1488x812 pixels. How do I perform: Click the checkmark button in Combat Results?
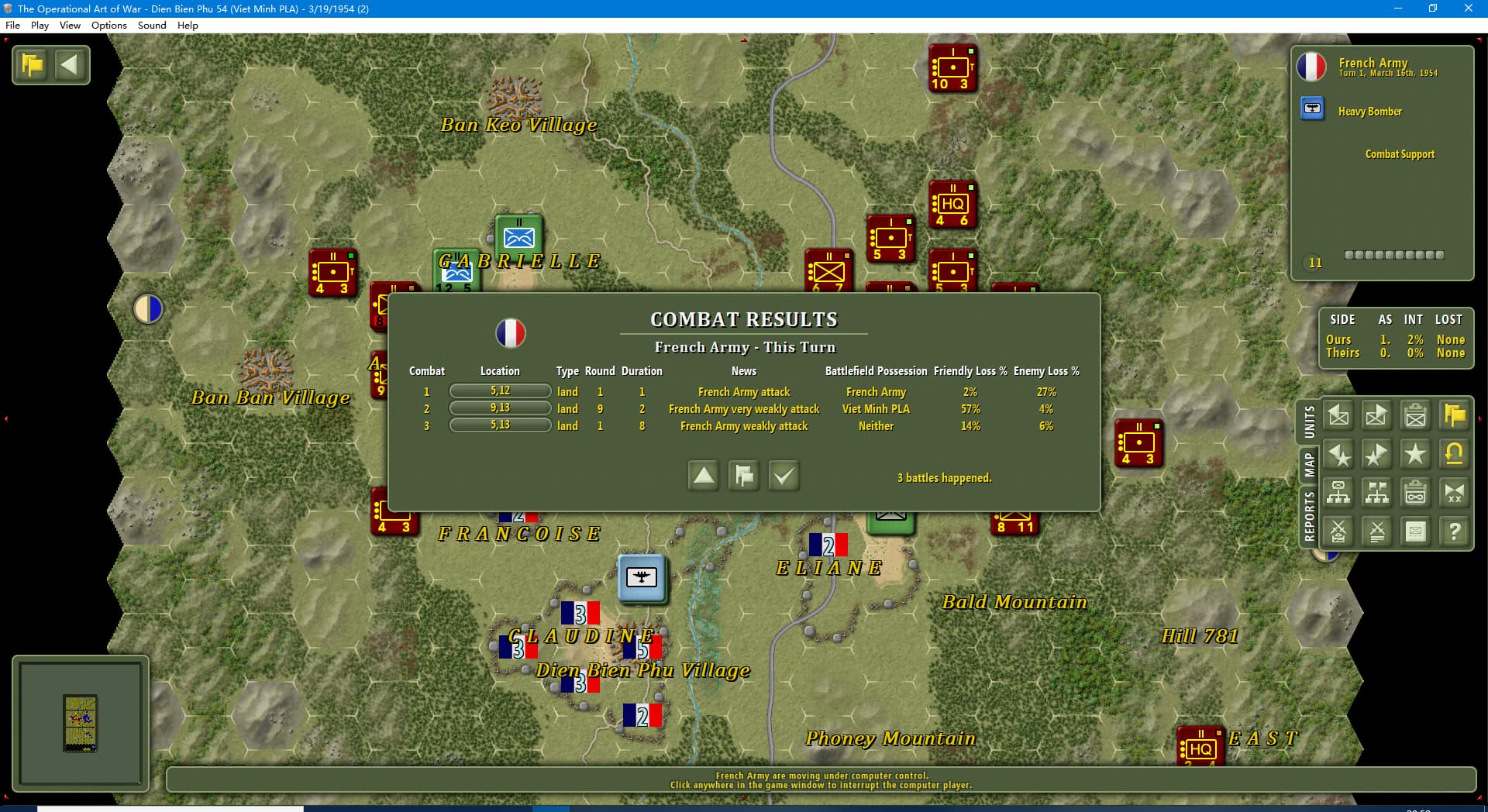pos(784,475)
